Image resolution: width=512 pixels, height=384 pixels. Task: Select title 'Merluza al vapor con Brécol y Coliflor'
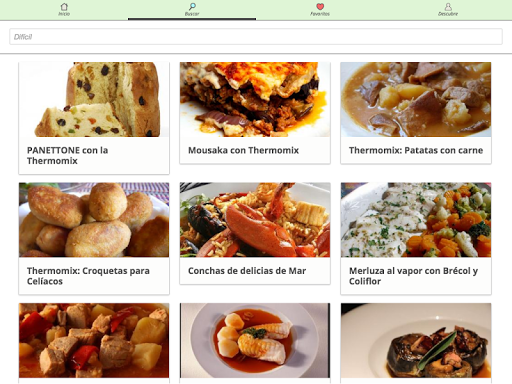414,276
